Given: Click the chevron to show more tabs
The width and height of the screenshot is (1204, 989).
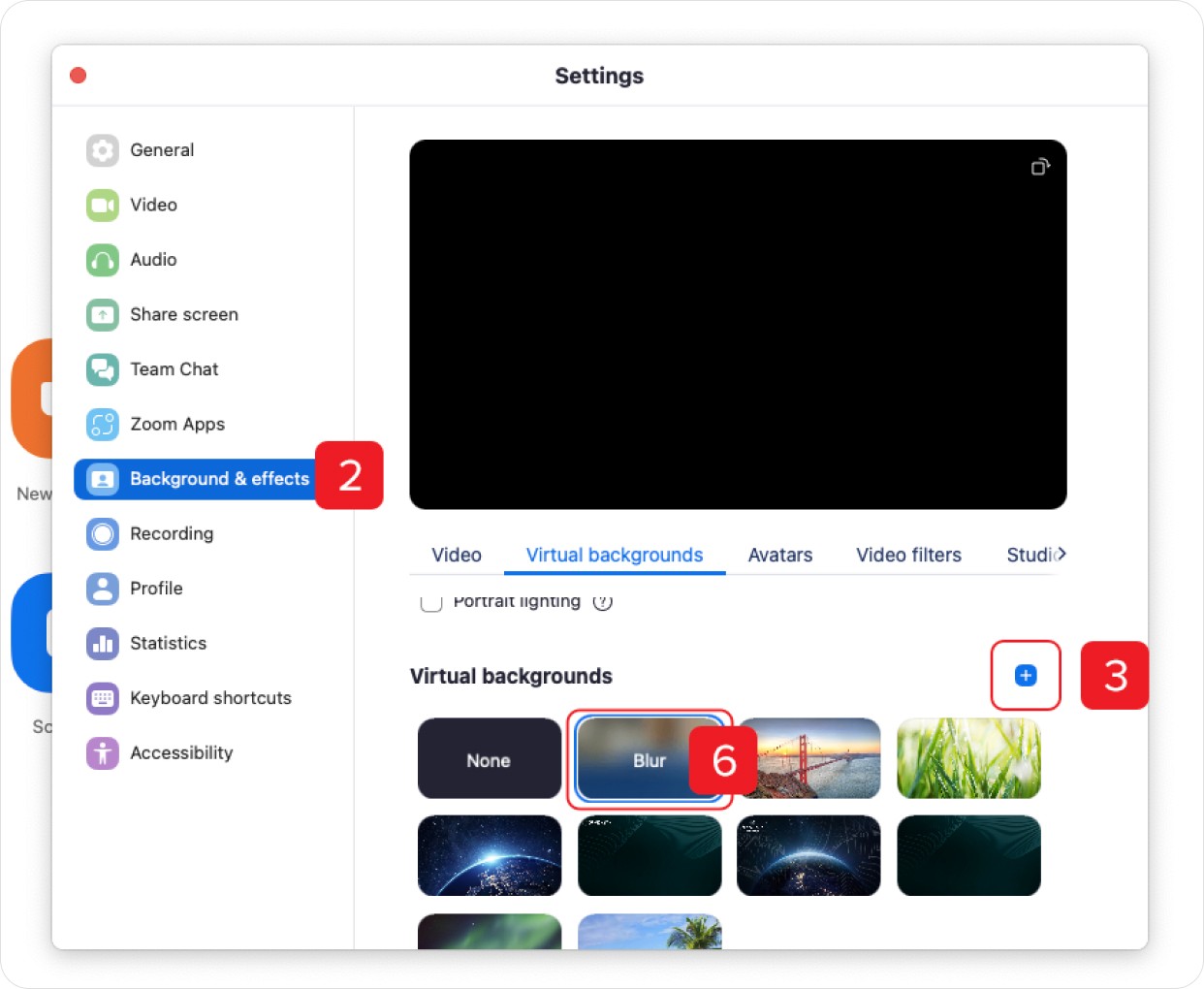Looking at the screenshot, I should pos(1061,554).
